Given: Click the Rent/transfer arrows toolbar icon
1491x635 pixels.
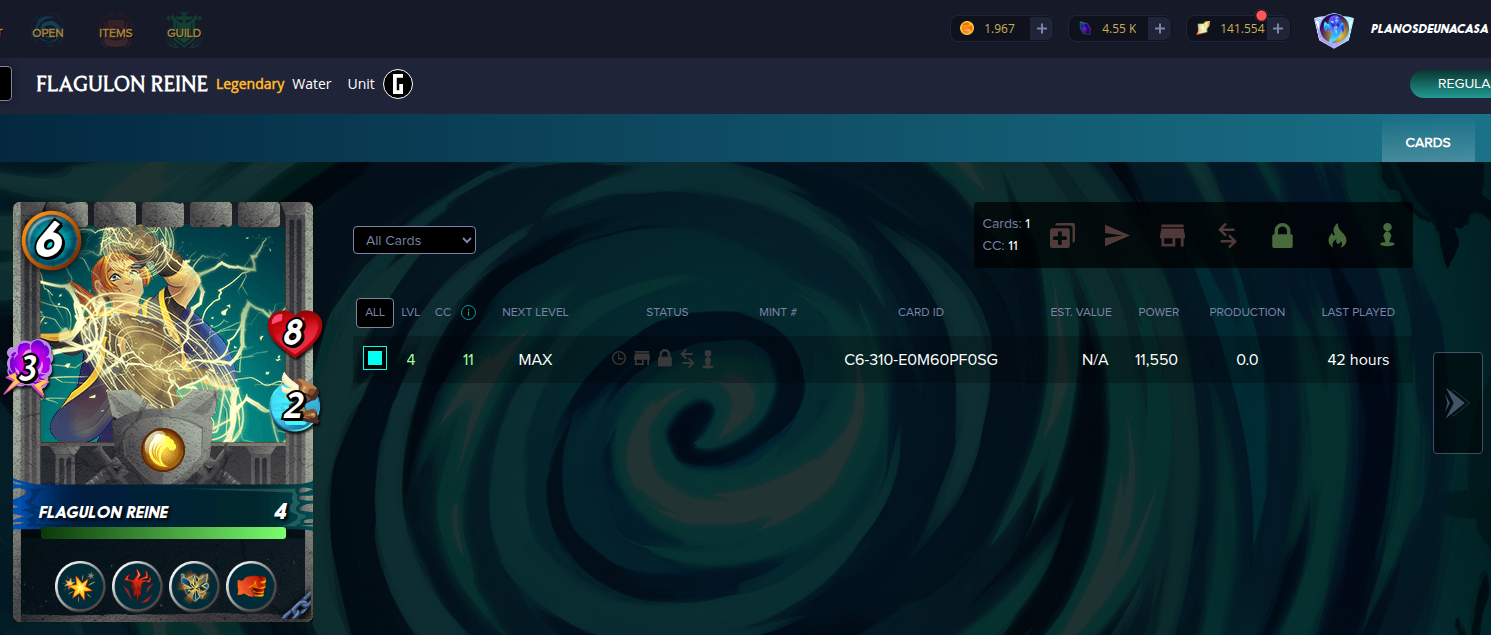Looking at the screenshot, I should pos(1227,236).
